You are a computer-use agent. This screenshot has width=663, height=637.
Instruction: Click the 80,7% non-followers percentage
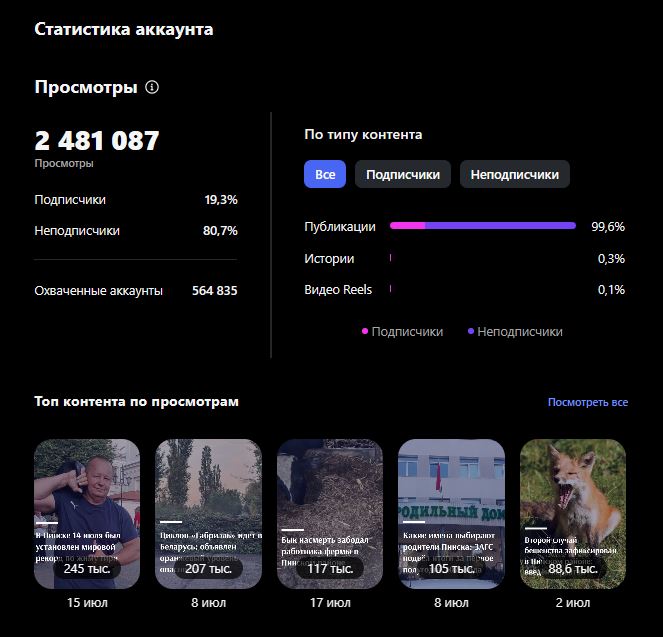point(221,230)
